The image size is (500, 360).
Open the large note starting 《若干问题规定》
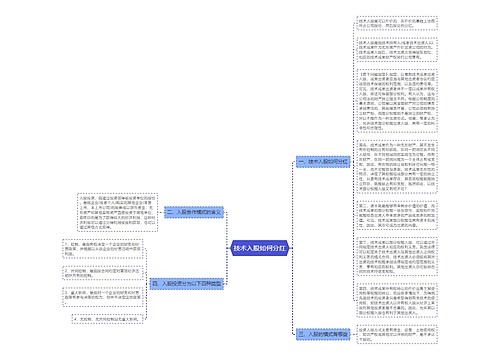click(397, 101)
